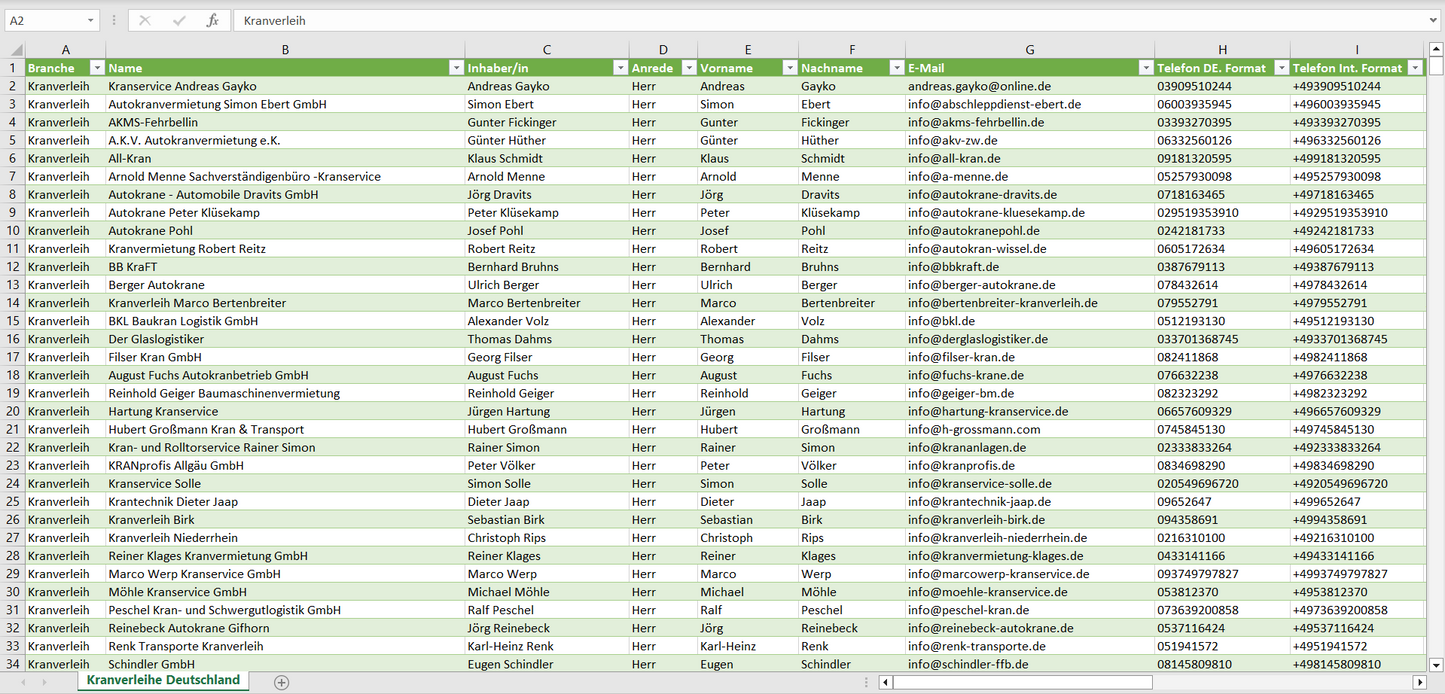Open the Branche column filter dropdown
1445x694 pixels.
97,68
